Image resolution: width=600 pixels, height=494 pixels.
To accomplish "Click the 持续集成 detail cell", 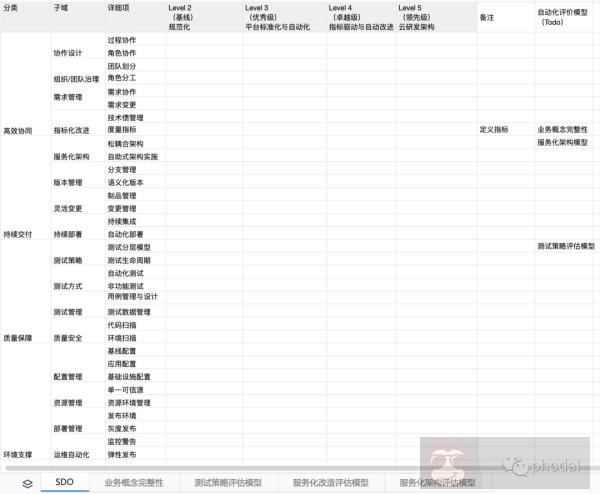I will 135,221.
